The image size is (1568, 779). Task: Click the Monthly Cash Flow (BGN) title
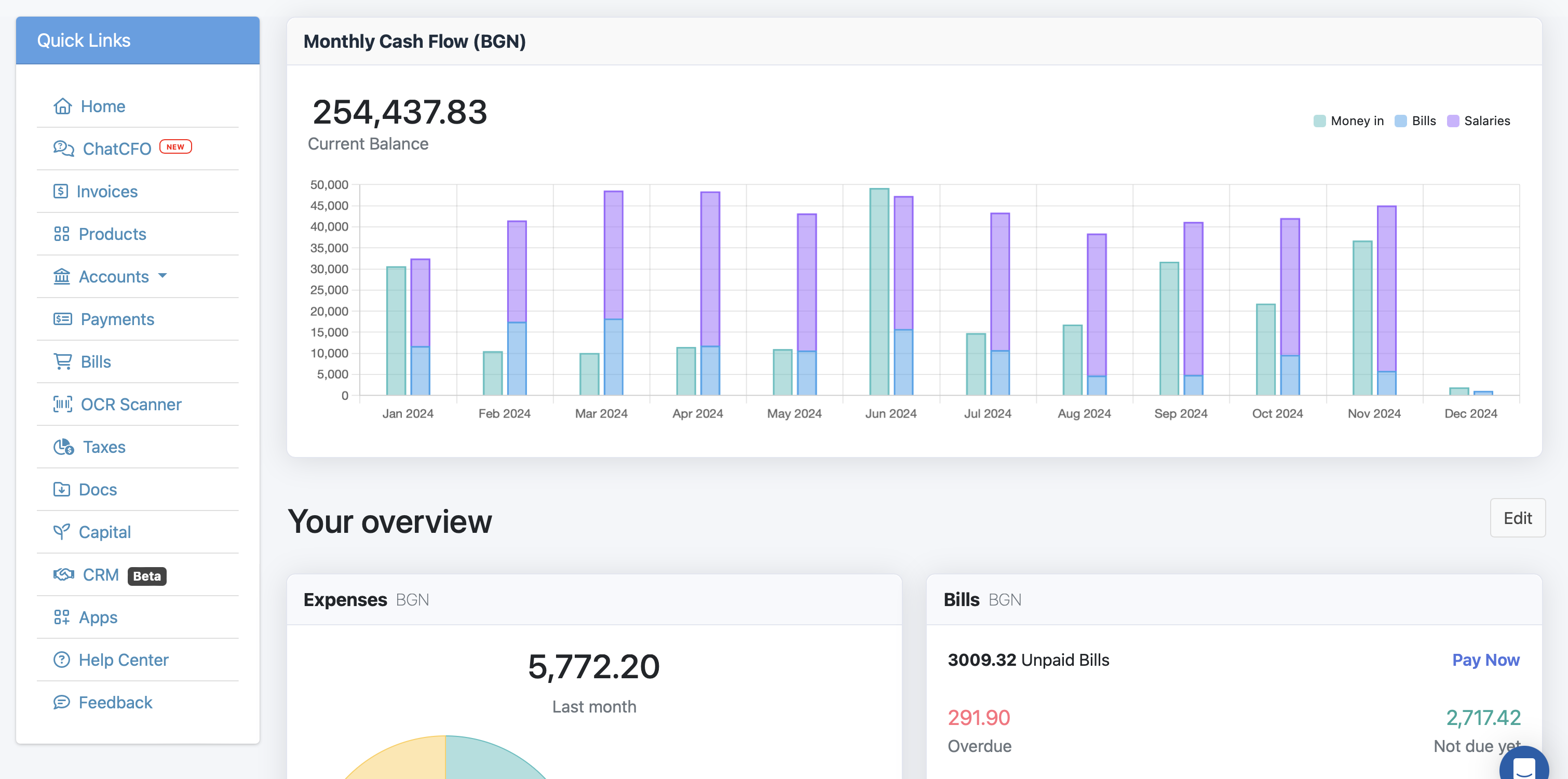pos(414,42)
